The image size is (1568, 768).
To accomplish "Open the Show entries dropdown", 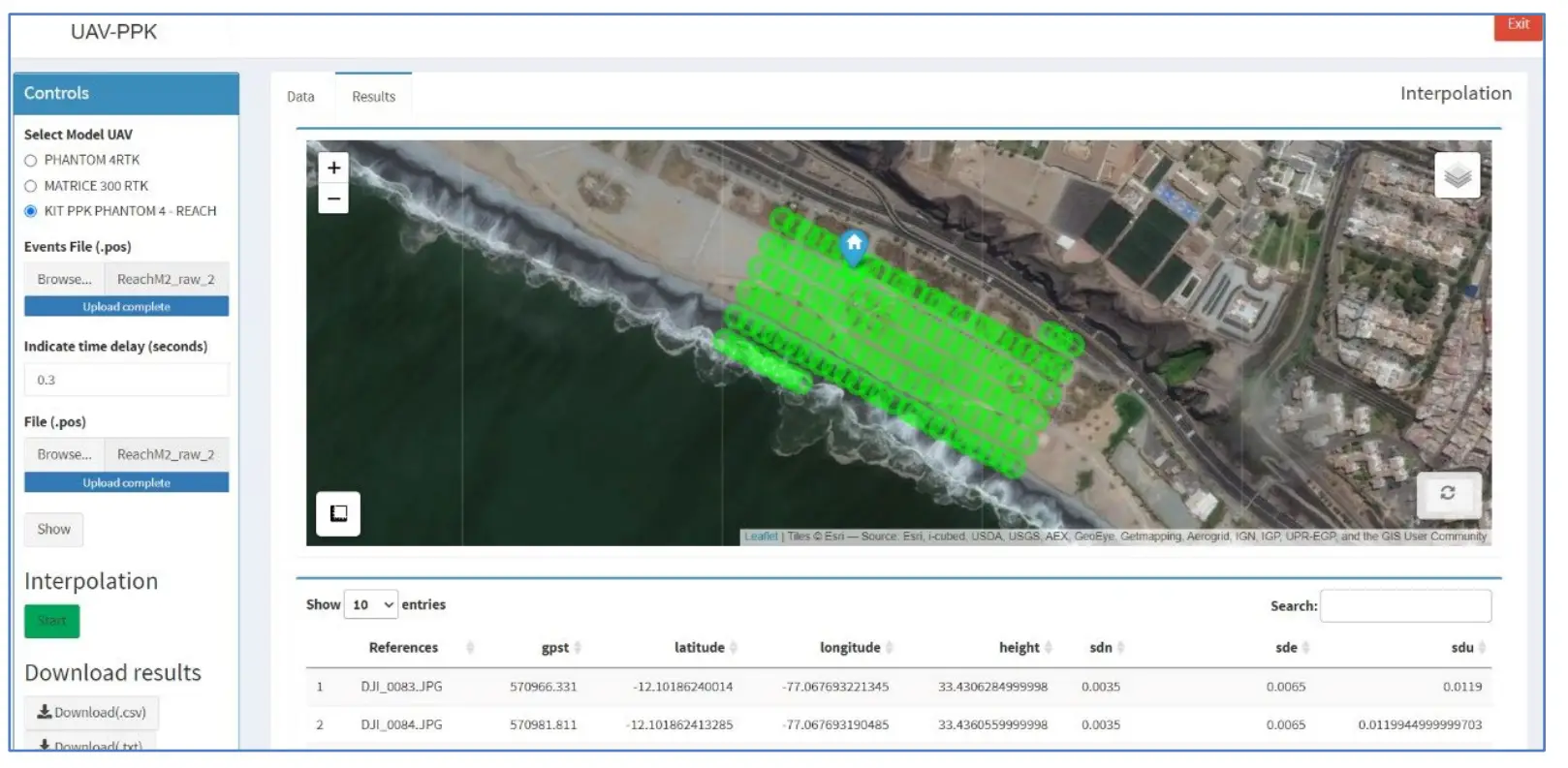I will [x=371, y=604].
